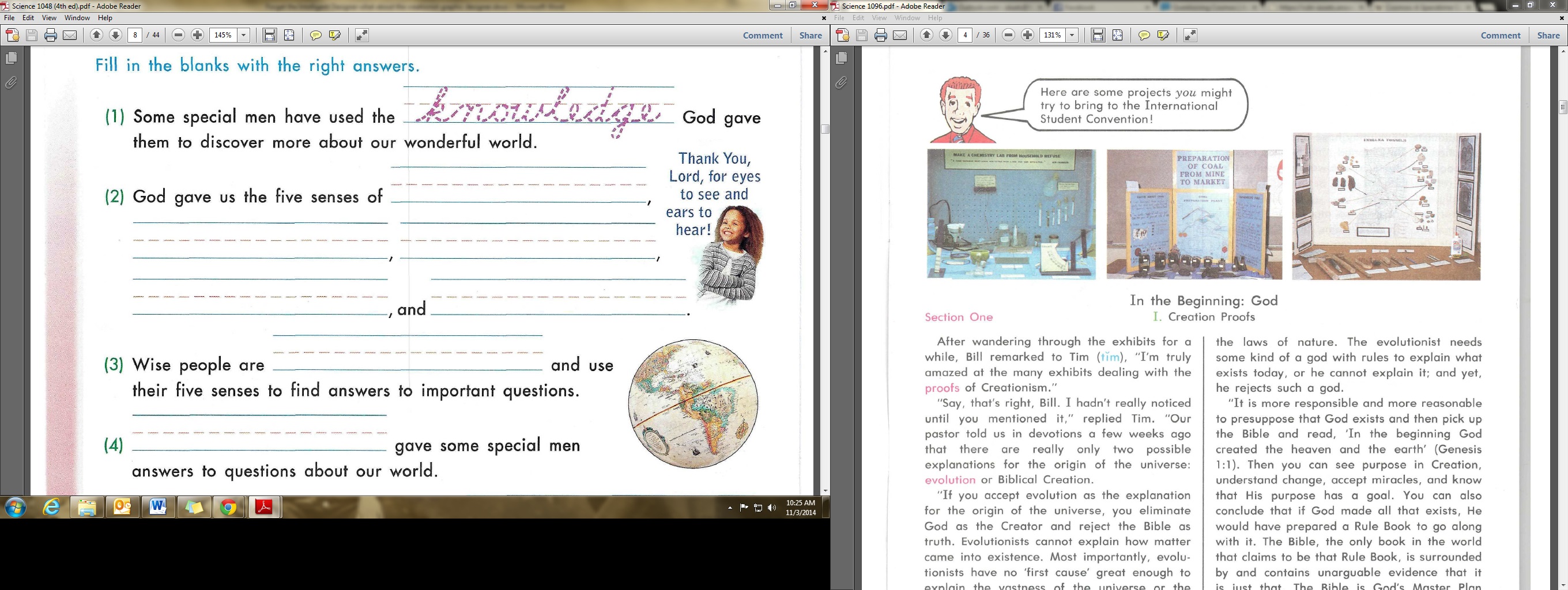The height and width of the screenshot is (590, 1568).
Task: Click Print icon in Science 1048 window
Action: [51, 35]
